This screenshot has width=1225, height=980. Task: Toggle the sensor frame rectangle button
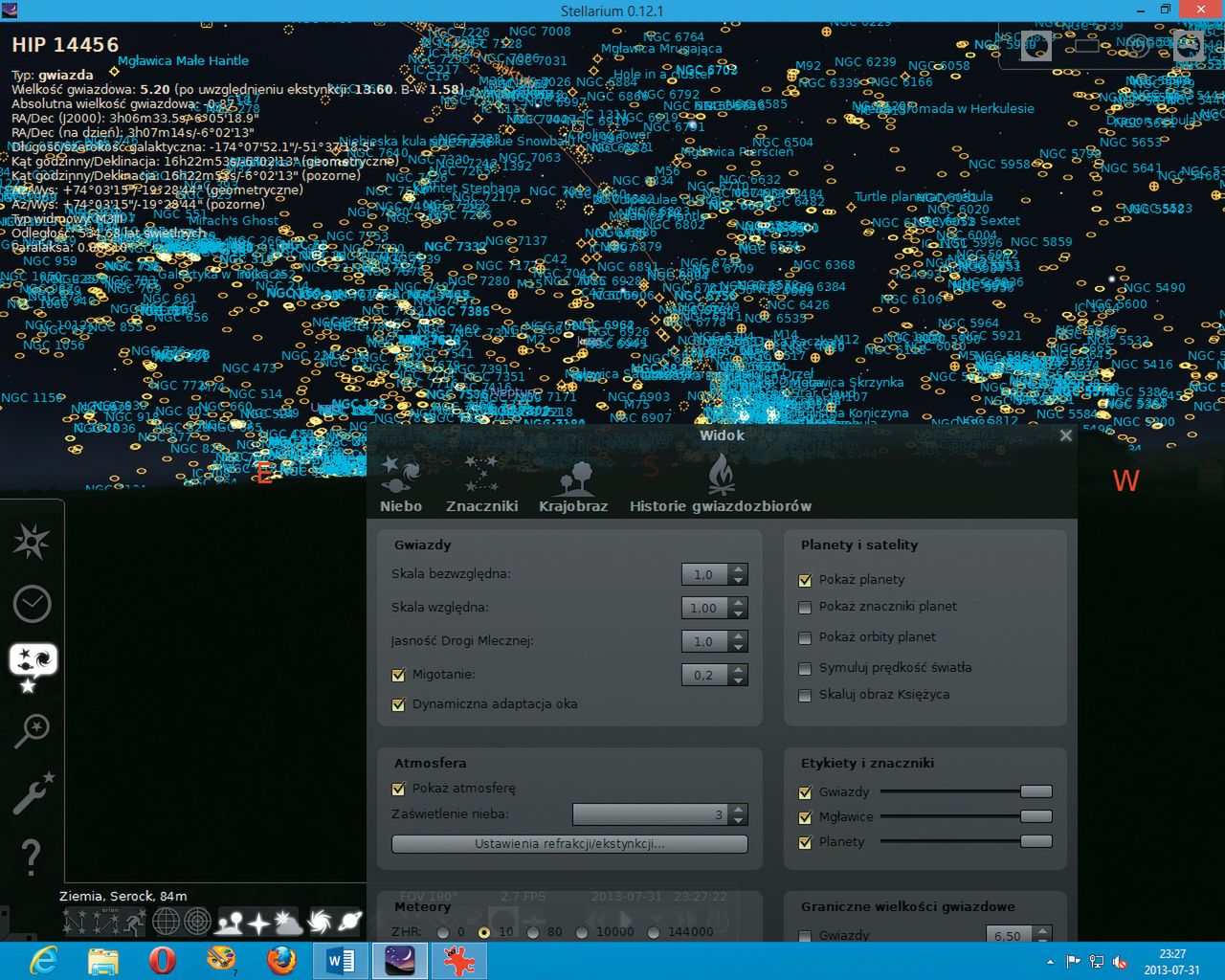[x=1087, y=45]
